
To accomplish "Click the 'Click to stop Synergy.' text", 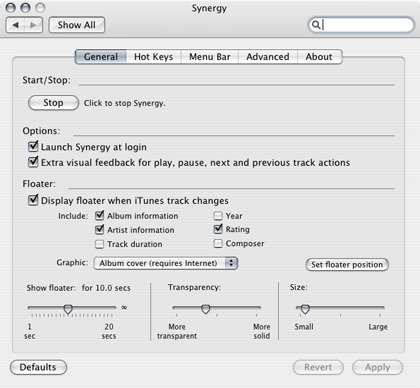I will [x=125, y=103].
